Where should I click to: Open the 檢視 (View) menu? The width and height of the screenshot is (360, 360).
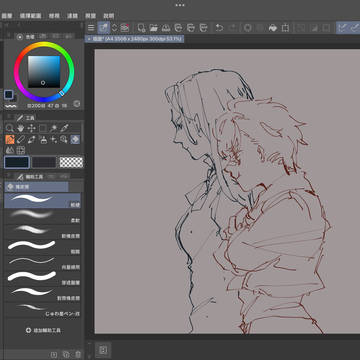(x=54, y=16)
